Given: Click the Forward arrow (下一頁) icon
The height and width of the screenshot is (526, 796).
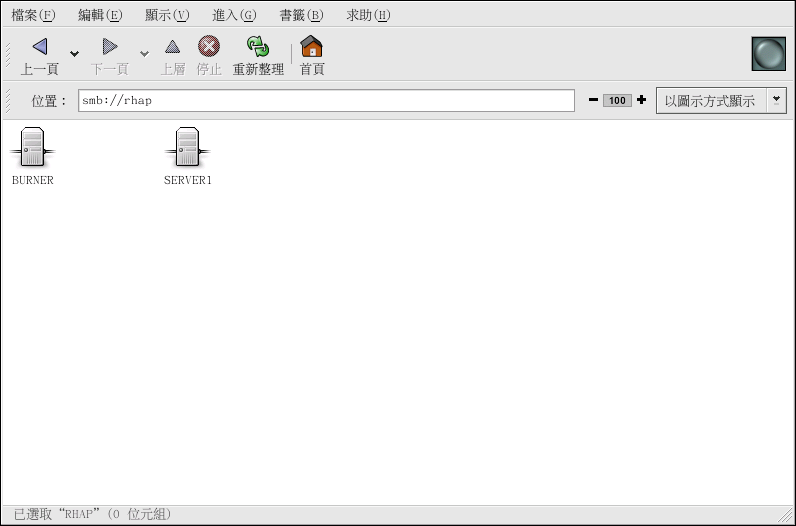Looking at the screenshot, I should tap(110, 47).
